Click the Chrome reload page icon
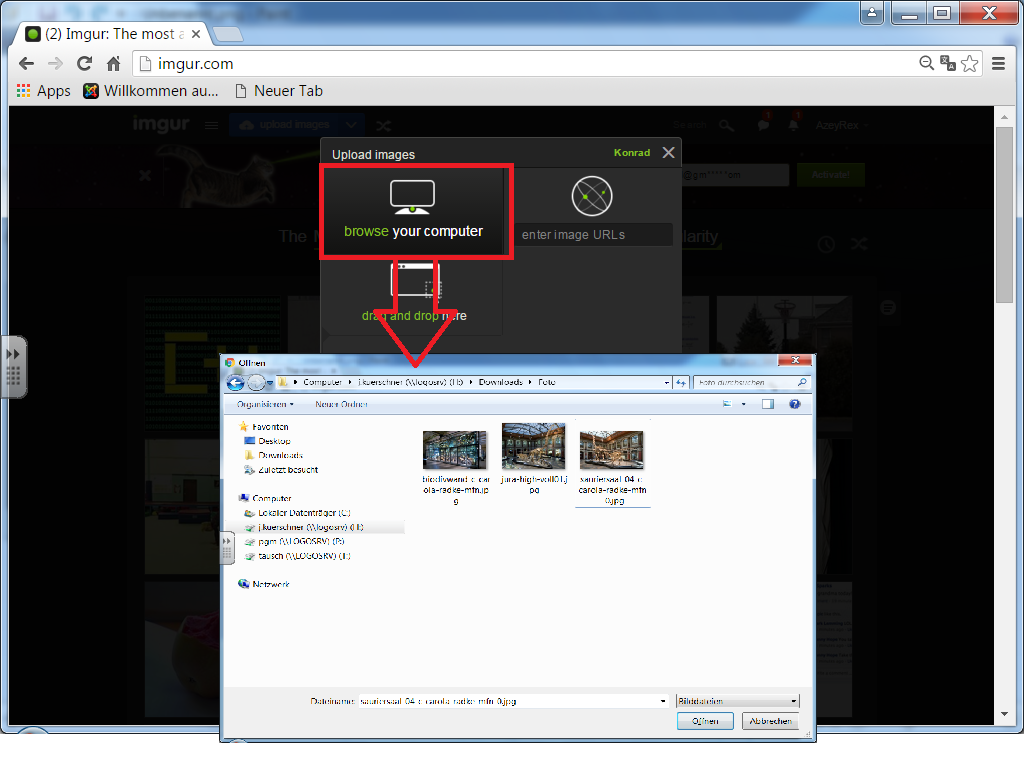1024x768 pixels. click(85, 64)
